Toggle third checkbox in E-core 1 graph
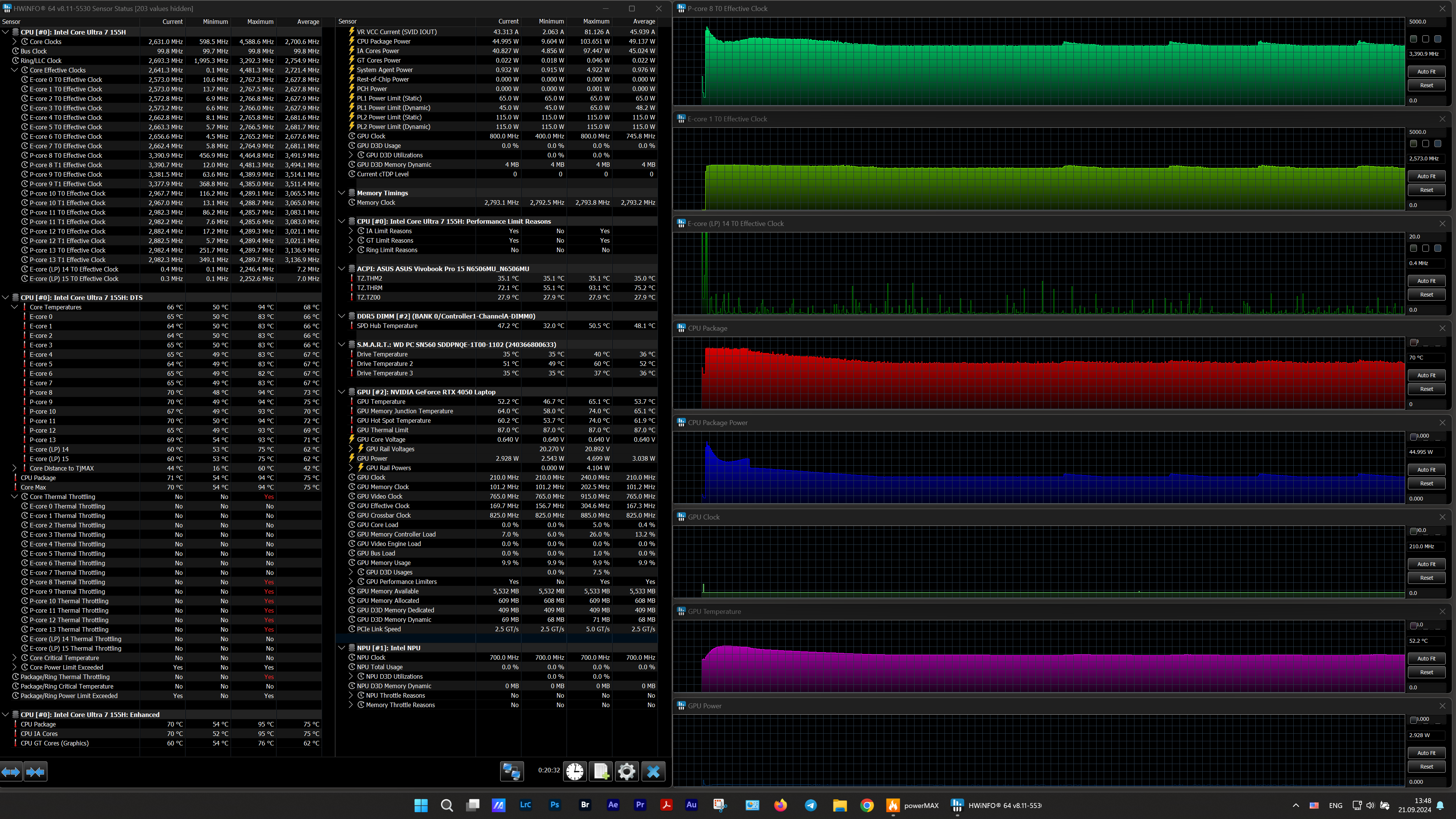The height and width of the screenshot is (819, 1456). [x=1438, y=144]
